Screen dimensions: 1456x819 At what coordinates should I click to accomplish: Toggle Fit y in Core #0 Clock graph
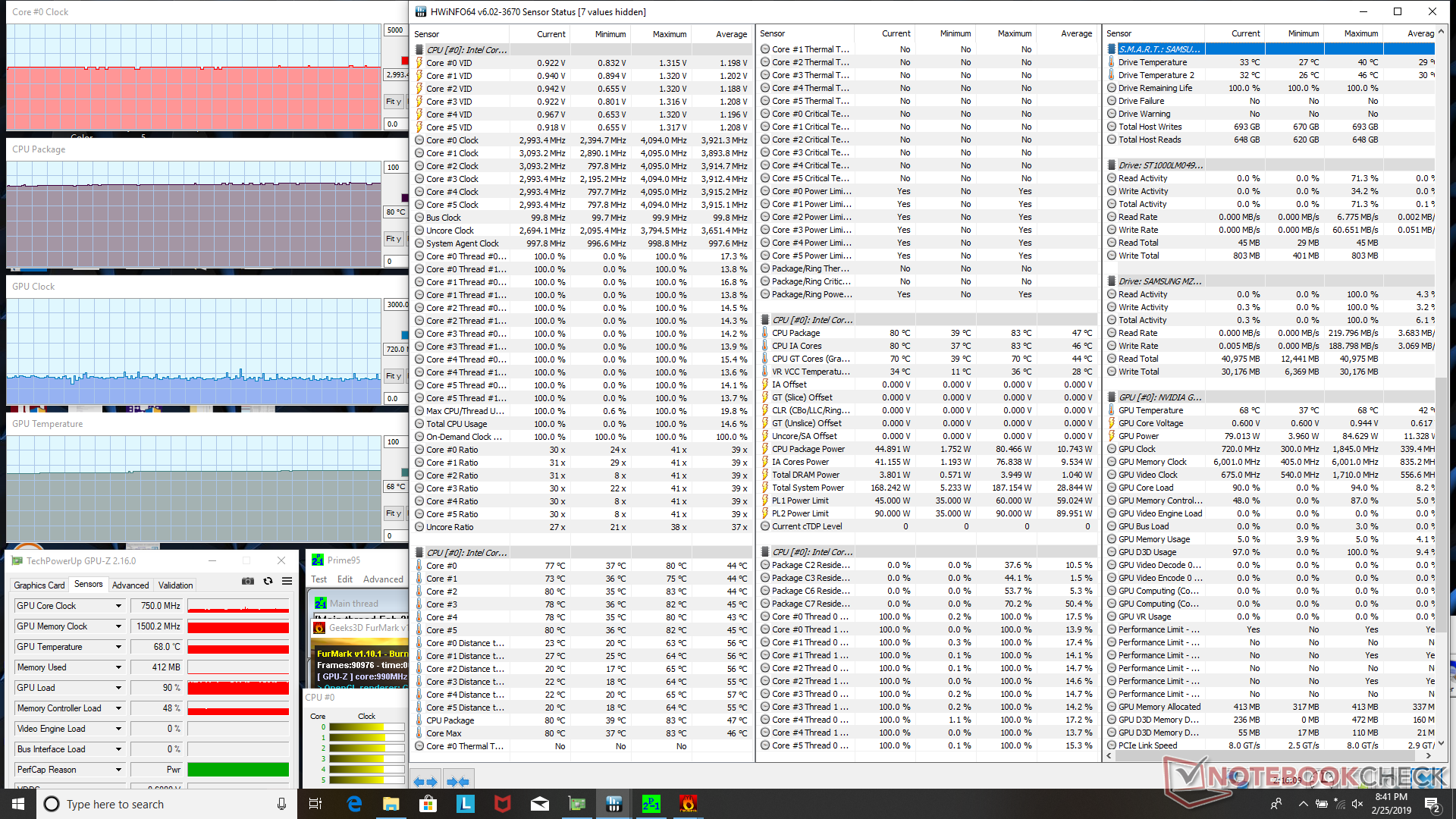coord(393,102)
